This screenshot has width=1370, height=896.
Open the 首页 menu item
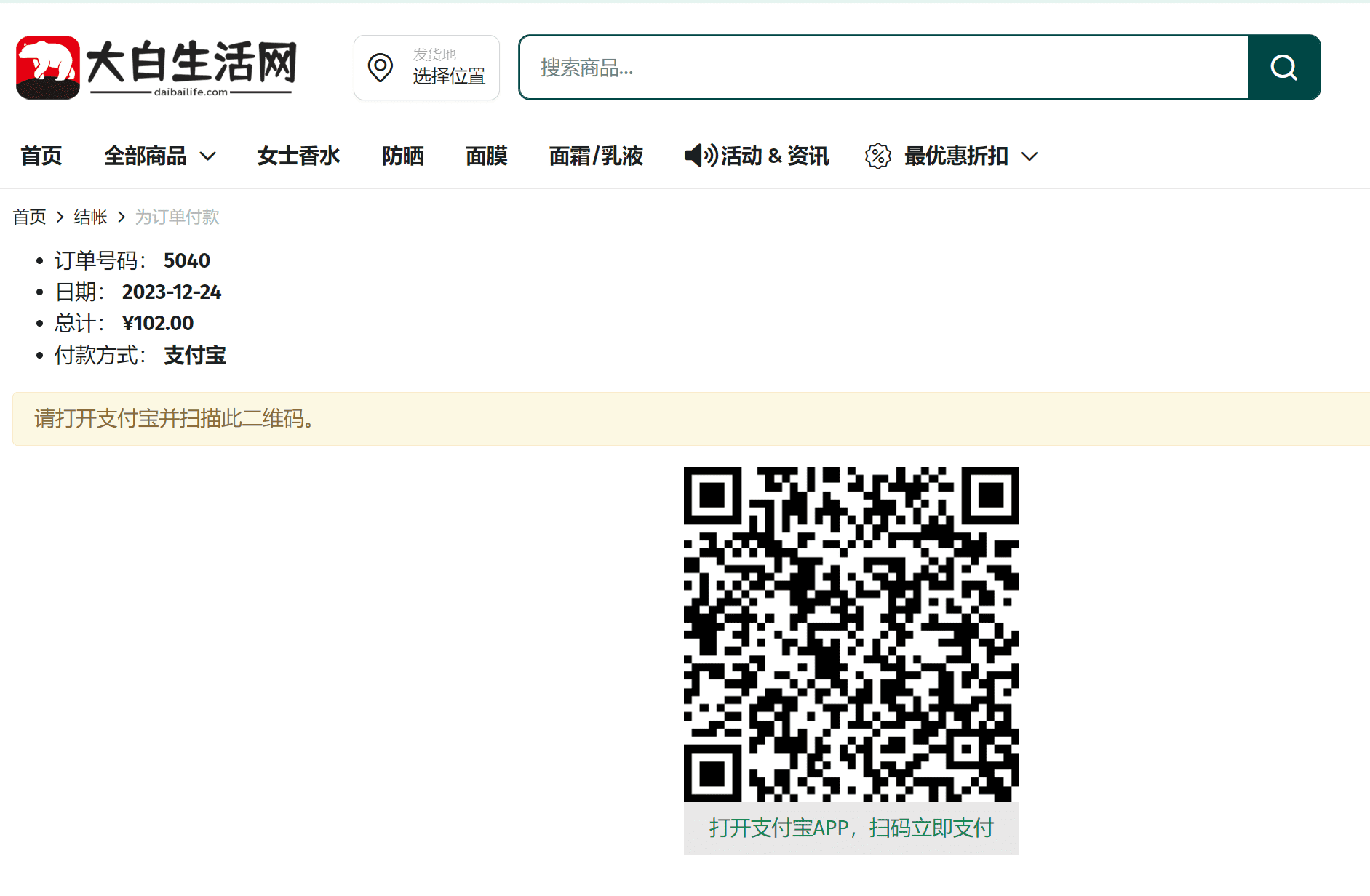pyautogui.click(x=41, y=156)
